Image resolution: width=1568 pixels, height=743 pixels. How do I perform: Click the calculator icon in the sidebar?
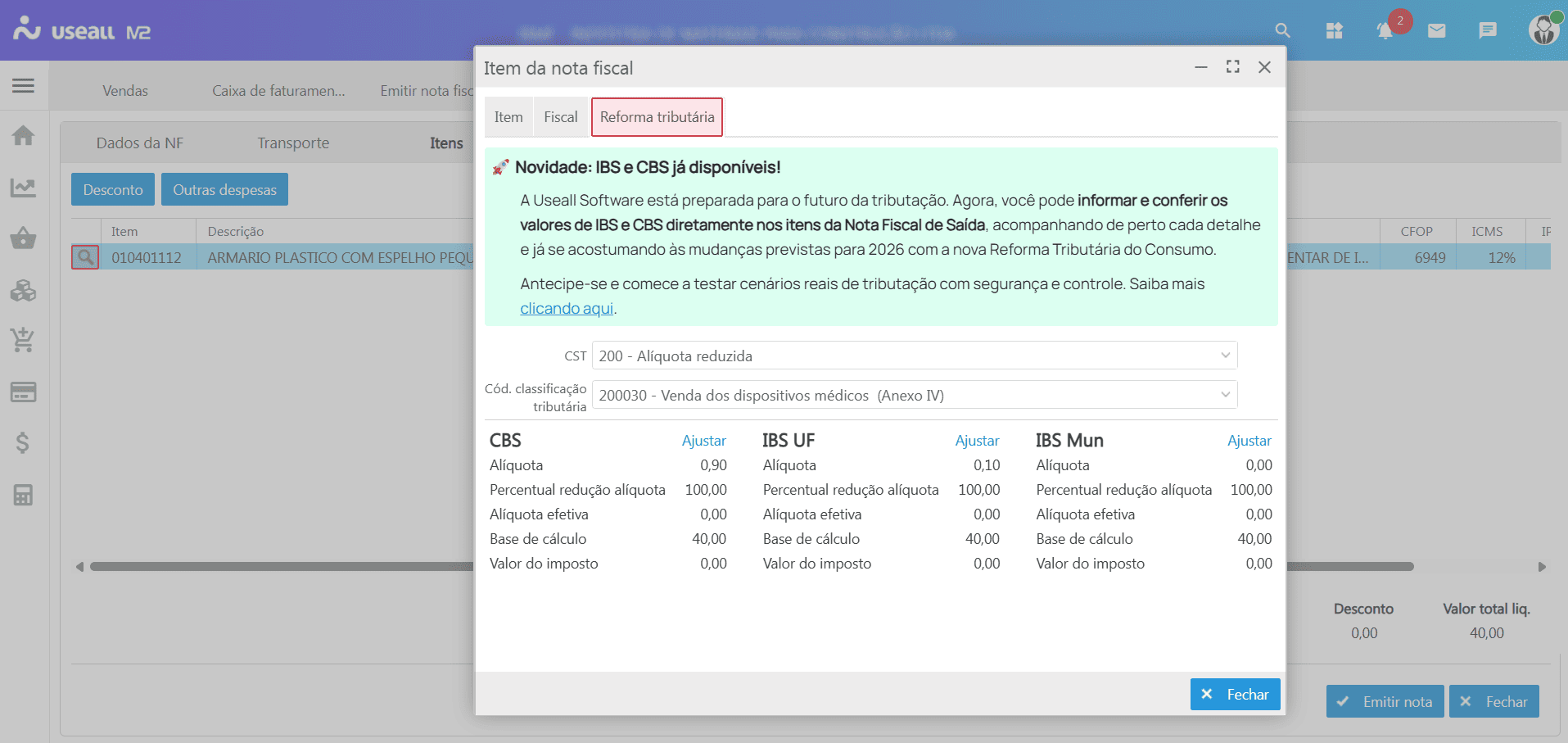pyautogui.click(x=23, y=495)
